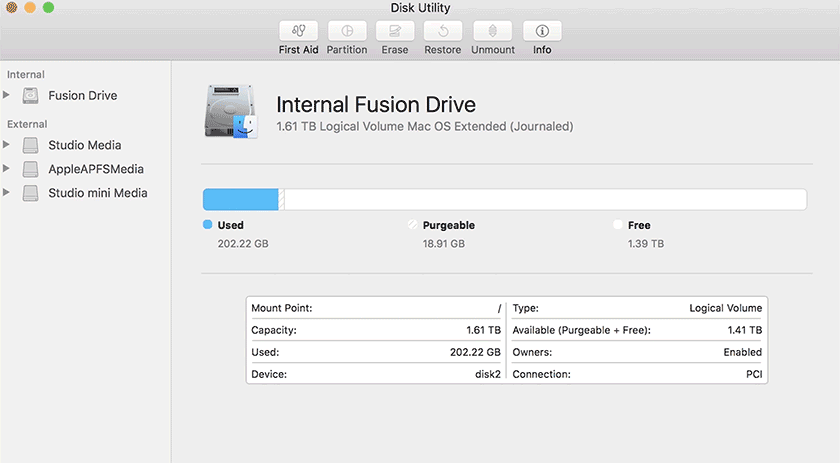The height and width of the screenshot is (463, 840).
Task: Click the External section header
Action: click(x=27, y=124)
